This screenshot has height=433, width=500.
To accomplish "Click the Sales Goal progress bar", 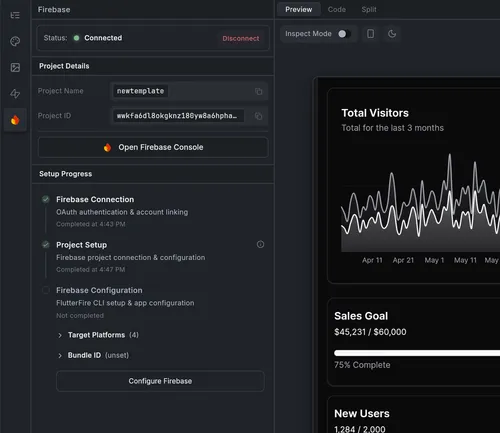I will pos(417,353).
